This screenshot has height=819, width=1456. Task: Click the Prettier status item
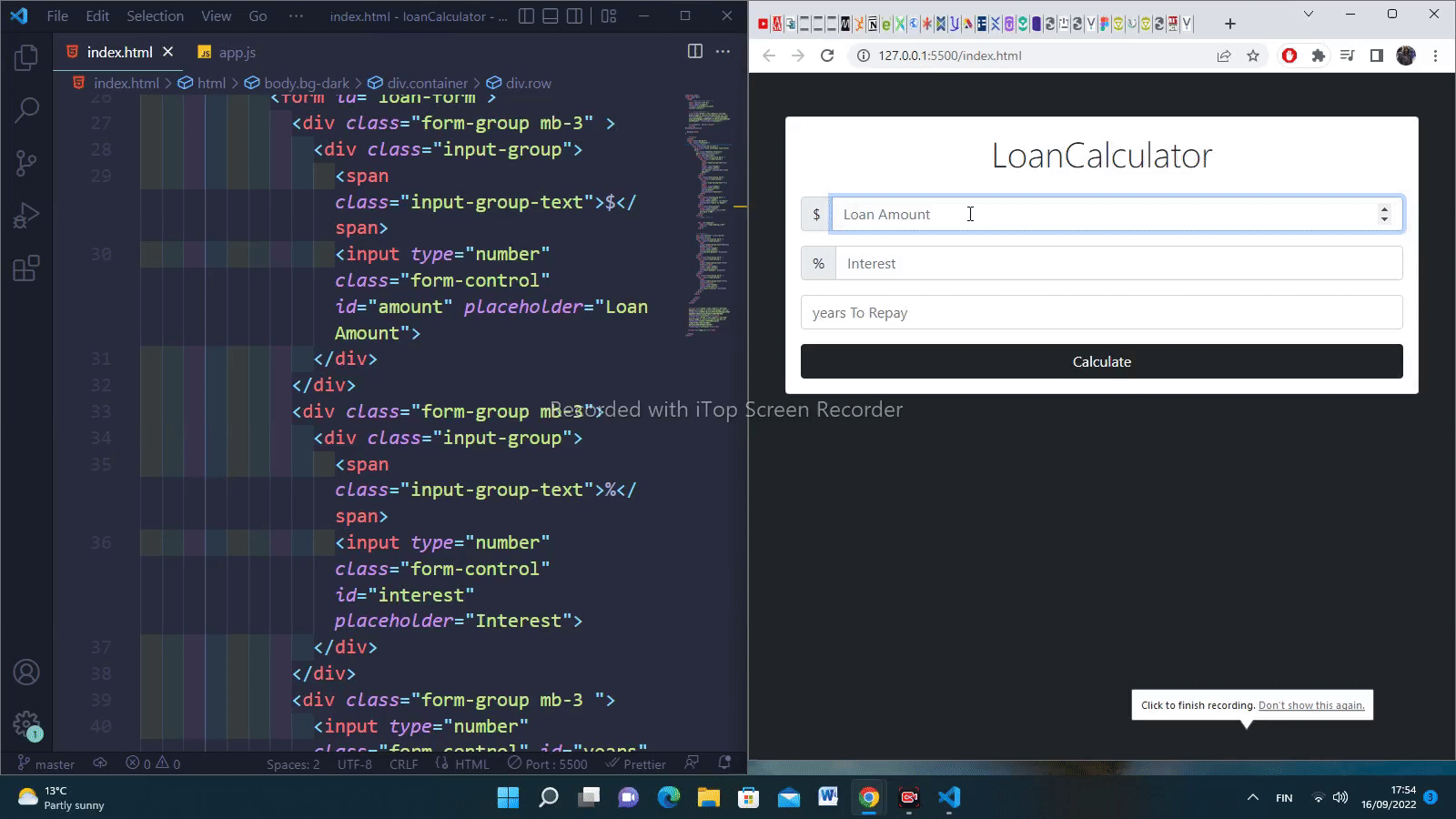pos(636,764)
